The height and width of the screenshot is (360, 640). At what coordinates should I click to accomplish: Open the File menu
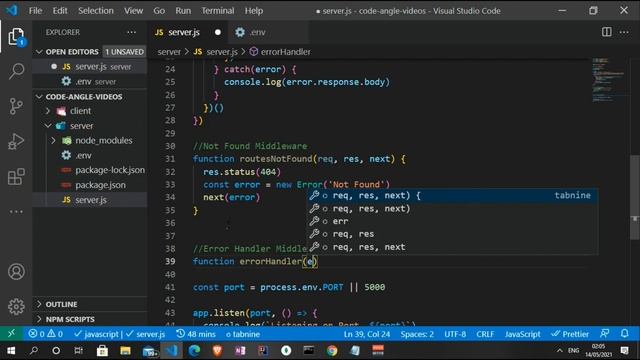(x=35, y=11)
